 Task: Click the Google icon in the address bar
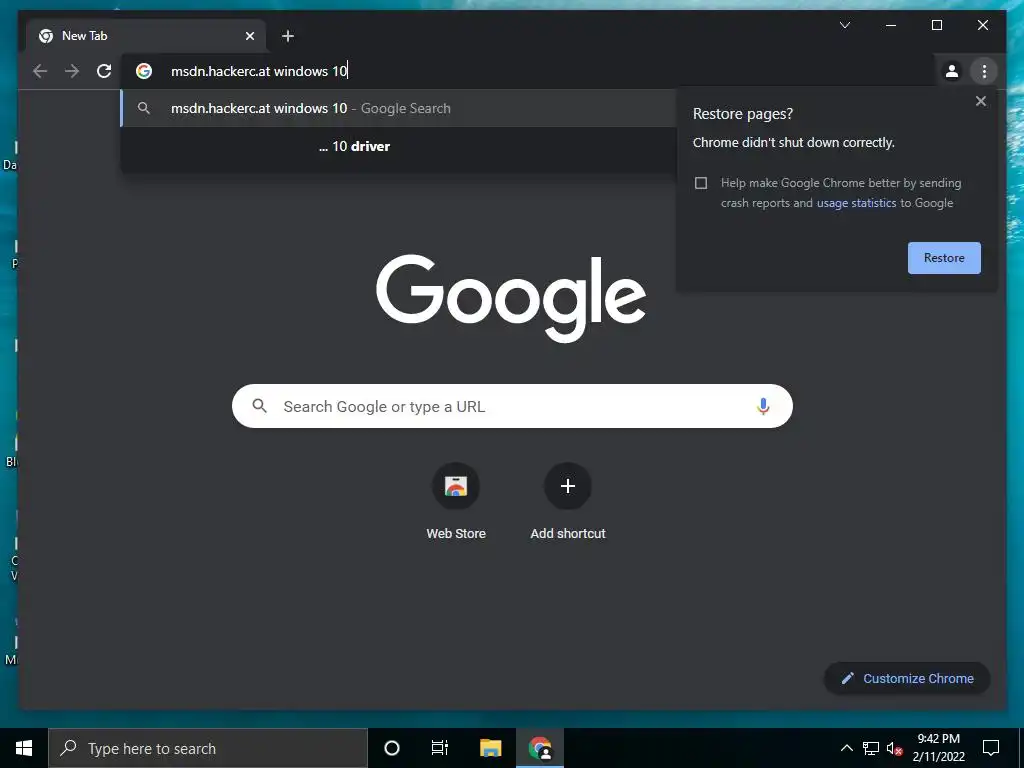click(144, 71)
